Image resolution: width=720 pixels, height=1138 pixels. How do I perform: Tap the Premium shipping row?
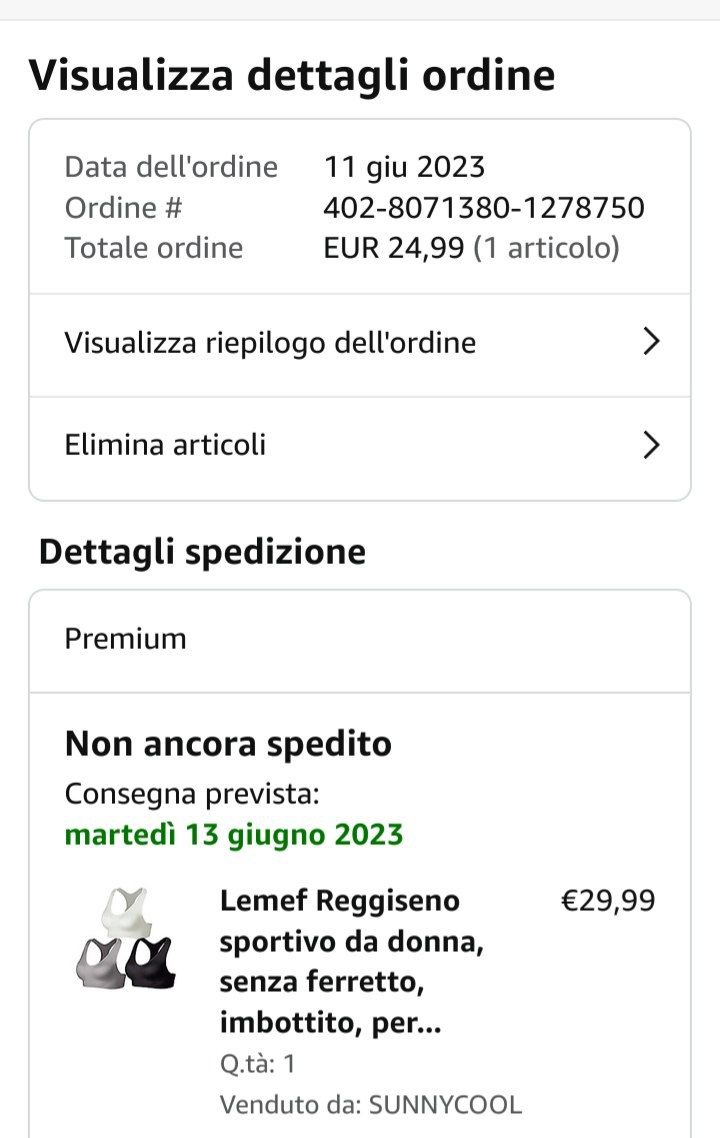coord(360,641)
